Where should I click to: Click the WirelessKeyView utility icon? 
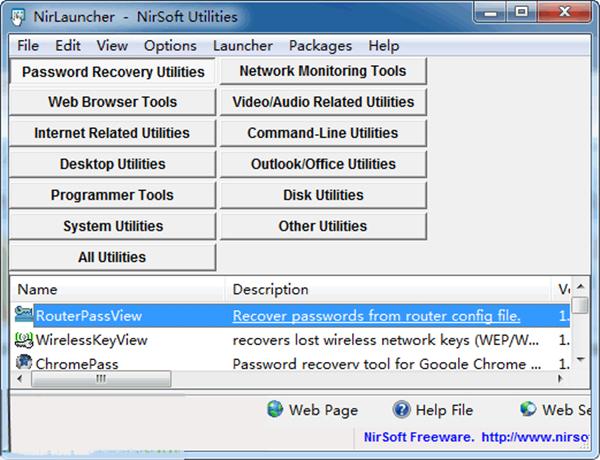pyautogui.click(x=24, y=340)
